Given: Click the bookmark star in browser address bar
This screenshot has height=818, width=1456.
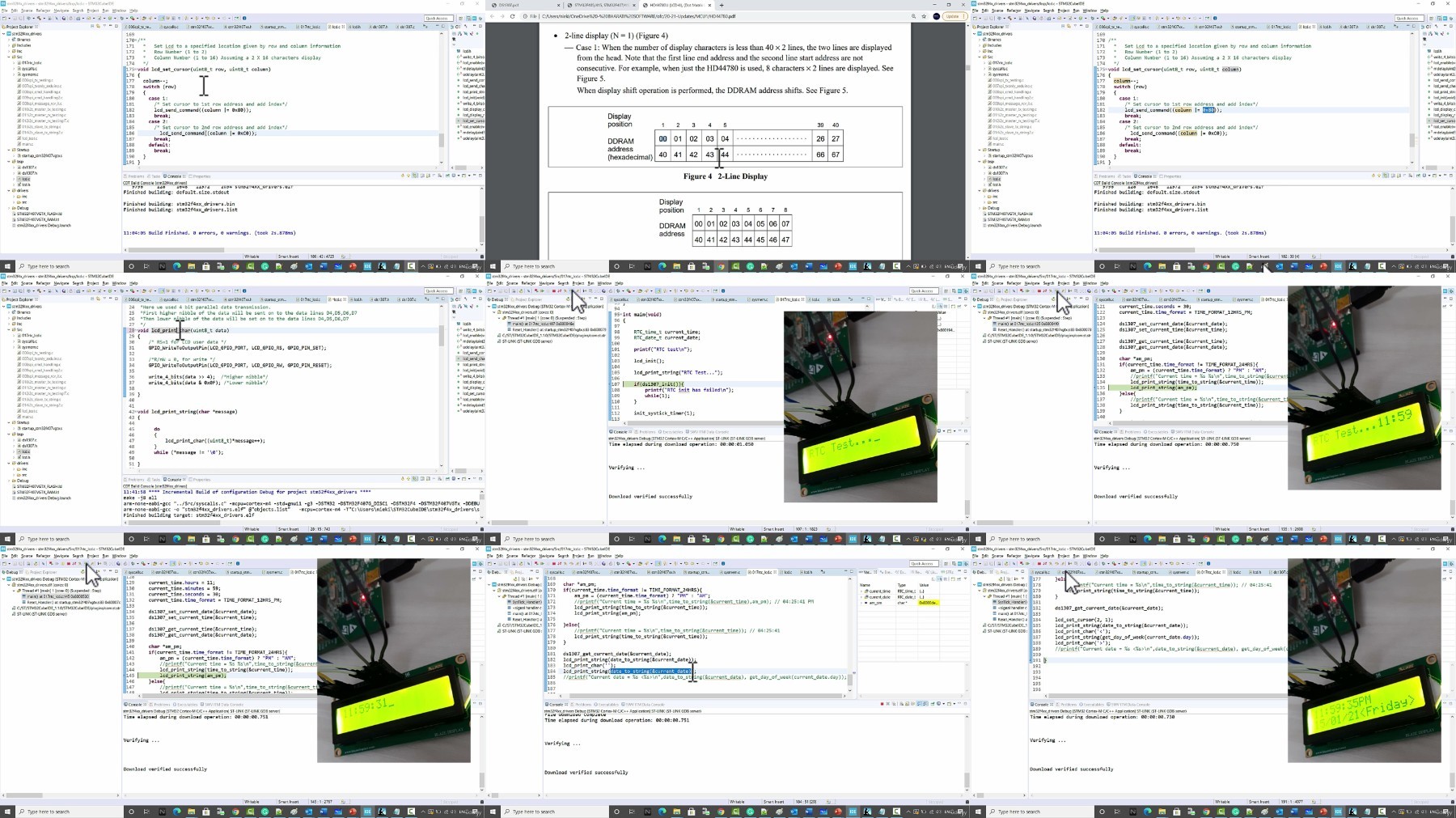Looking at the screenshot, I should click(x=924, y=16).
